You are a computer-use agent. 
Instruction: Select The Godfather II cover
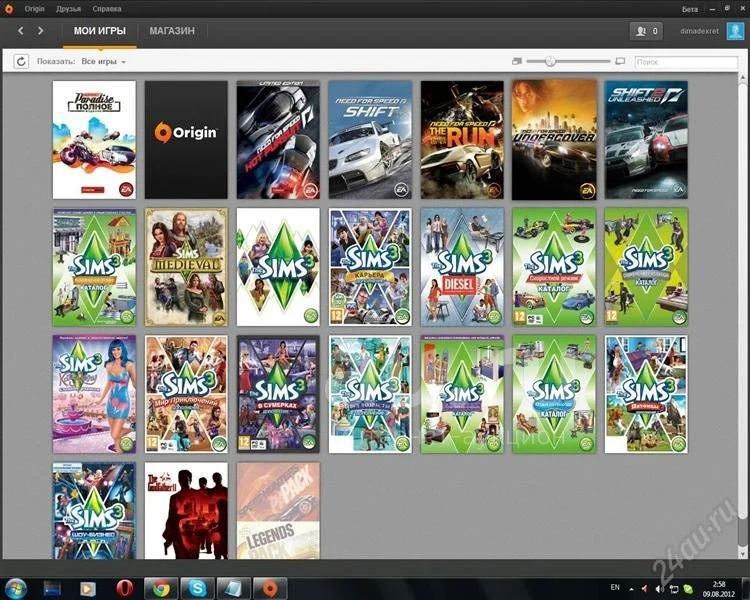[x=186, y=511]
